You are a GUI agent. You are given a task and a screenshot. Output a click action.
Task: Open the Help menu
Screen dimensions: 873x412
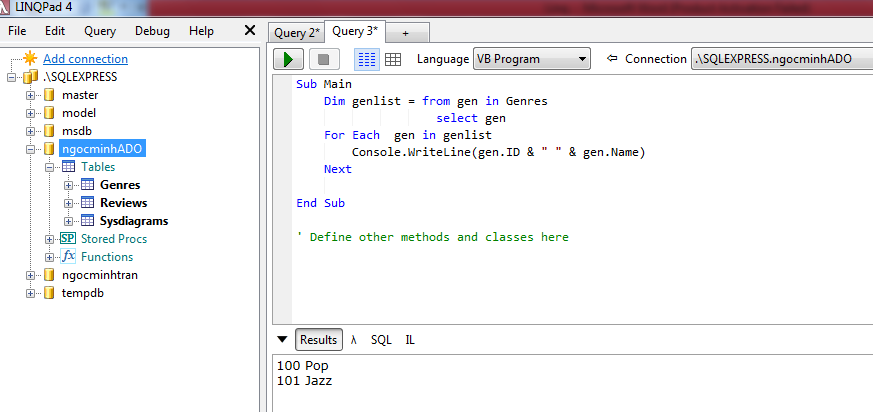[201, 31]
